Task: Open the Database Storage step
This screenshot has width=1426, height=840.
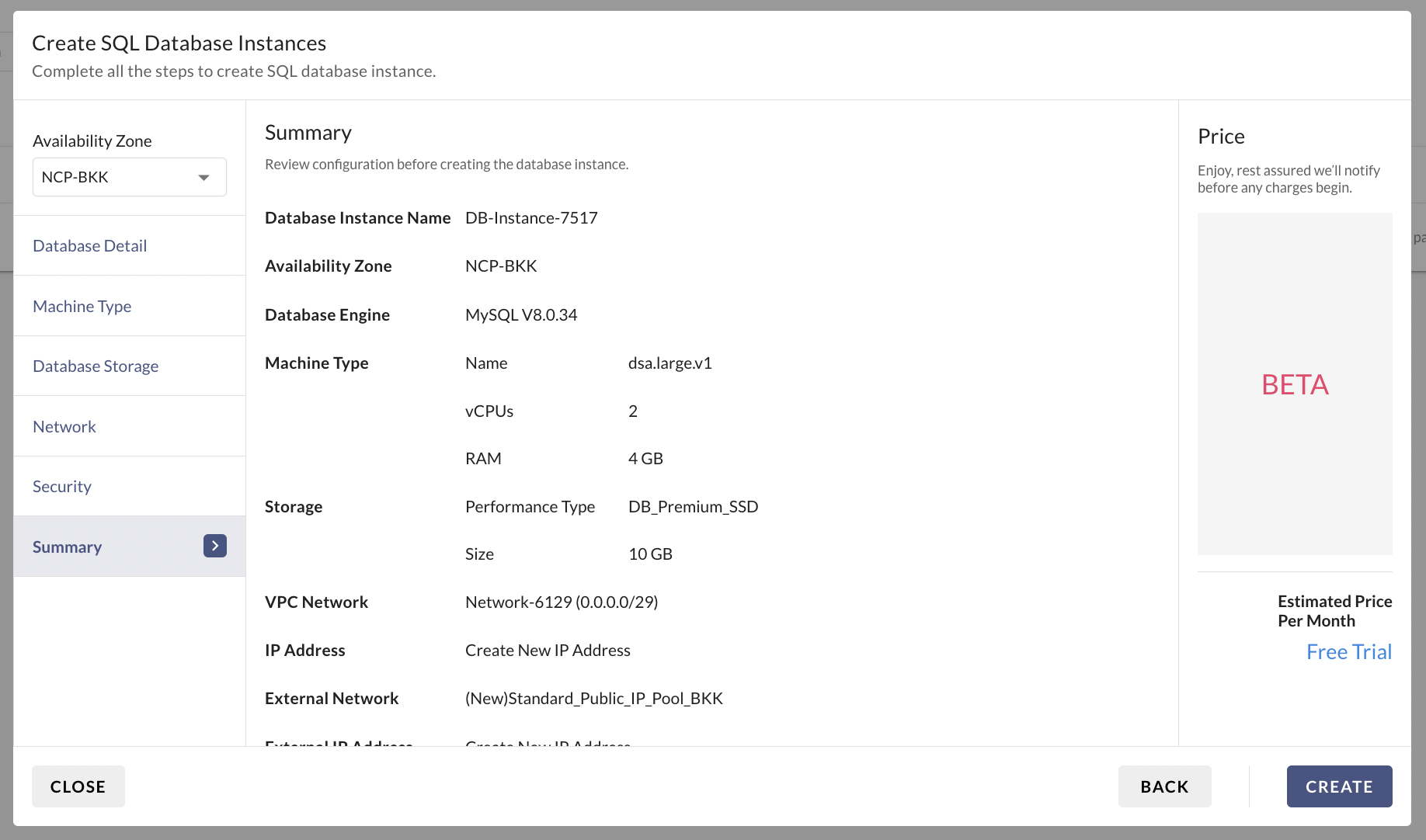Action: tap(96, 366)
